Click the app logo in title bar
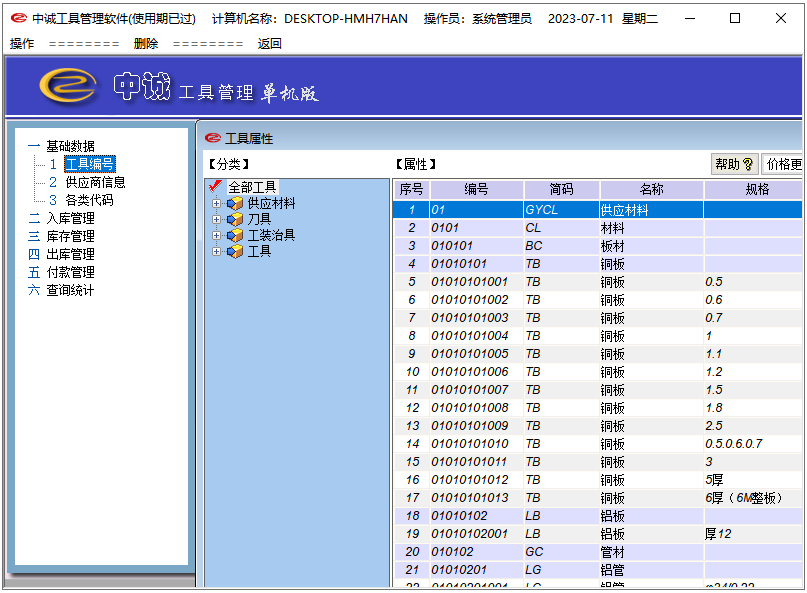The width and height of the screenshot is (807, 593). click(19, 18)
